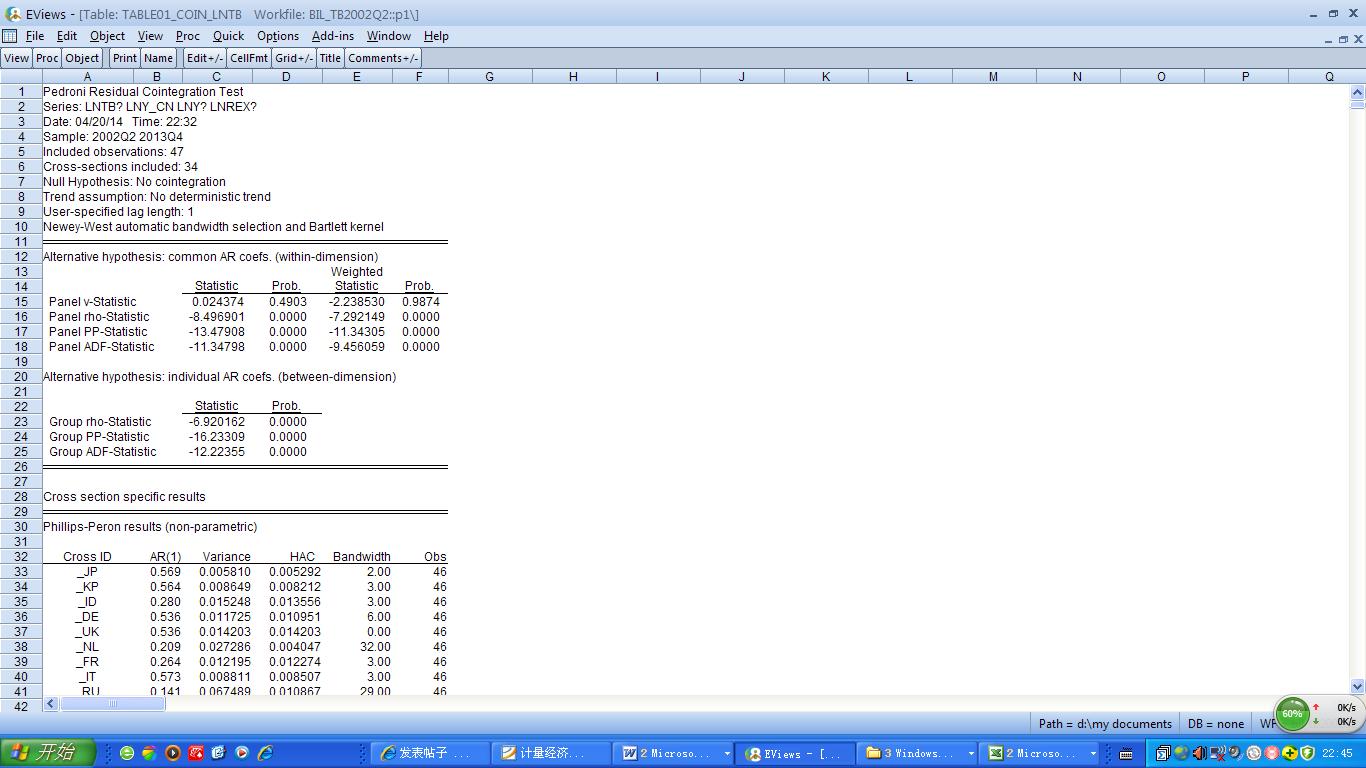Expand the Windows Explorer taskbar group arrow
This screenshot has width=1366, height=768.
(971, 754)
